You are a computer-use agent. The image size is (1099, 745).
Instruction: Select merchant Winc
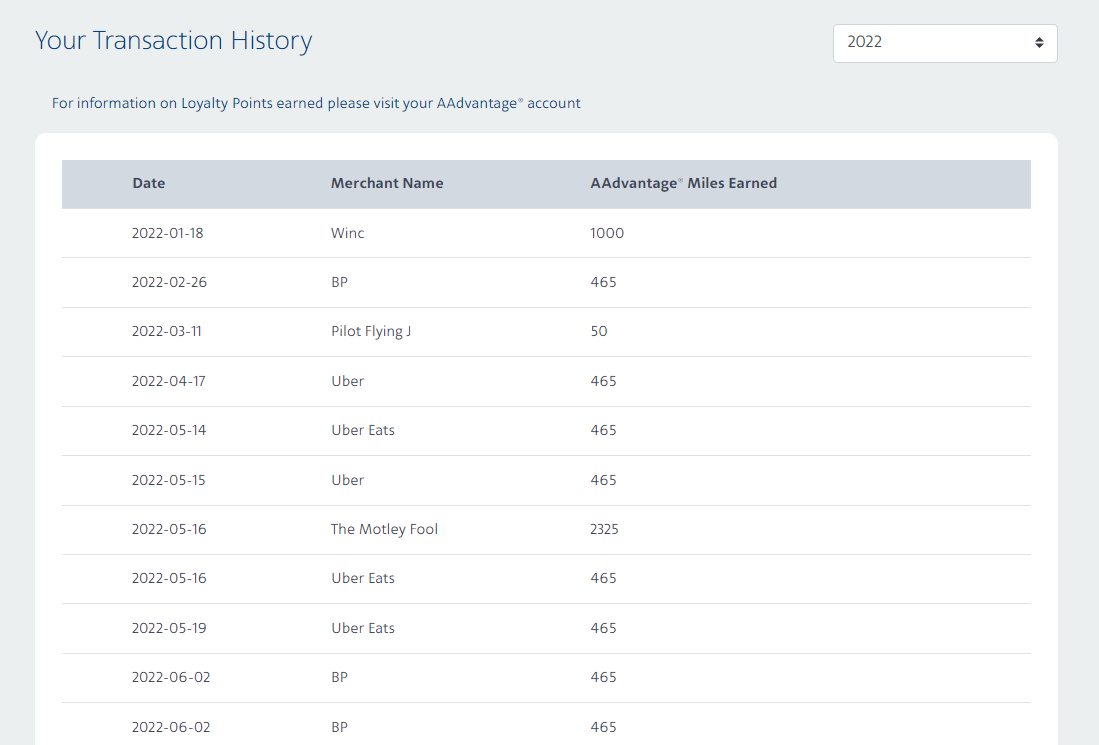[348, 233]
